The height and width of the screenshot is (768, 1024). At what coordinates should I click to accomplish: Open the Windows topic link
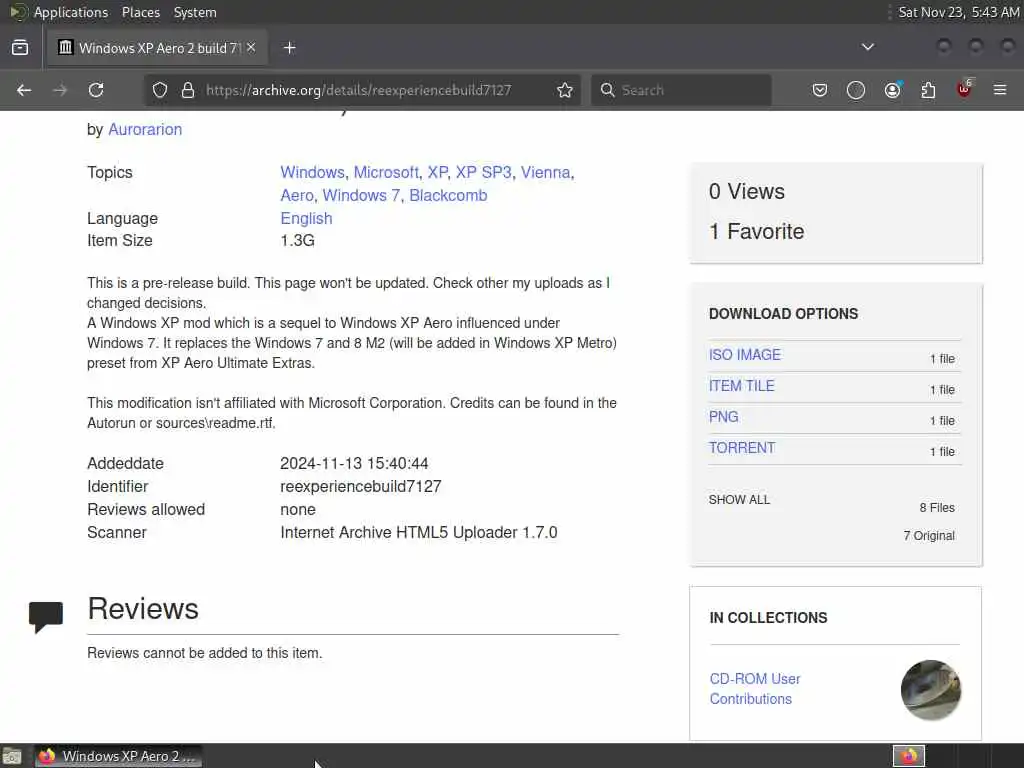pos(312,172)
